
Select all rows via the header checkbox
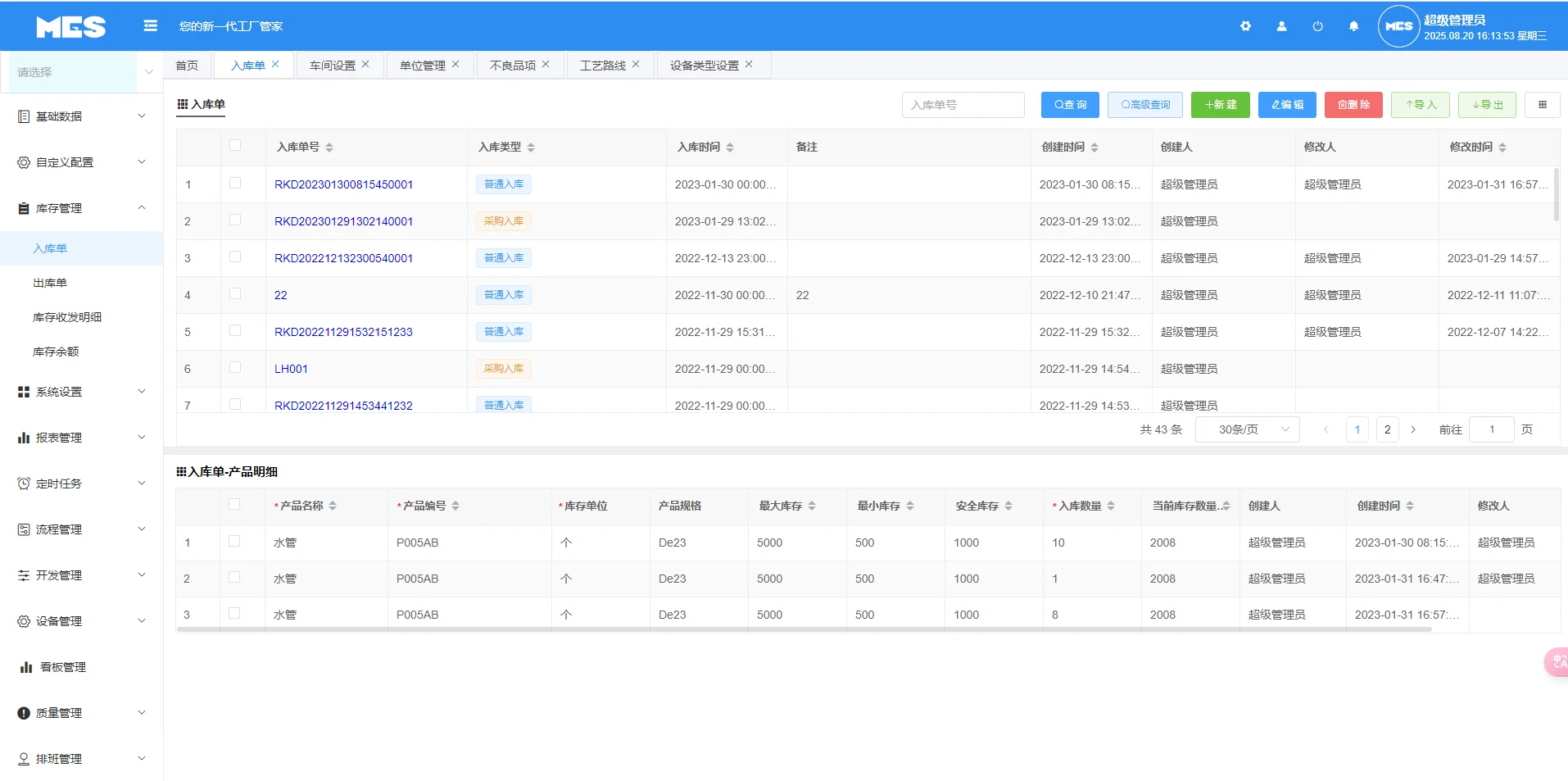(237, 146)
